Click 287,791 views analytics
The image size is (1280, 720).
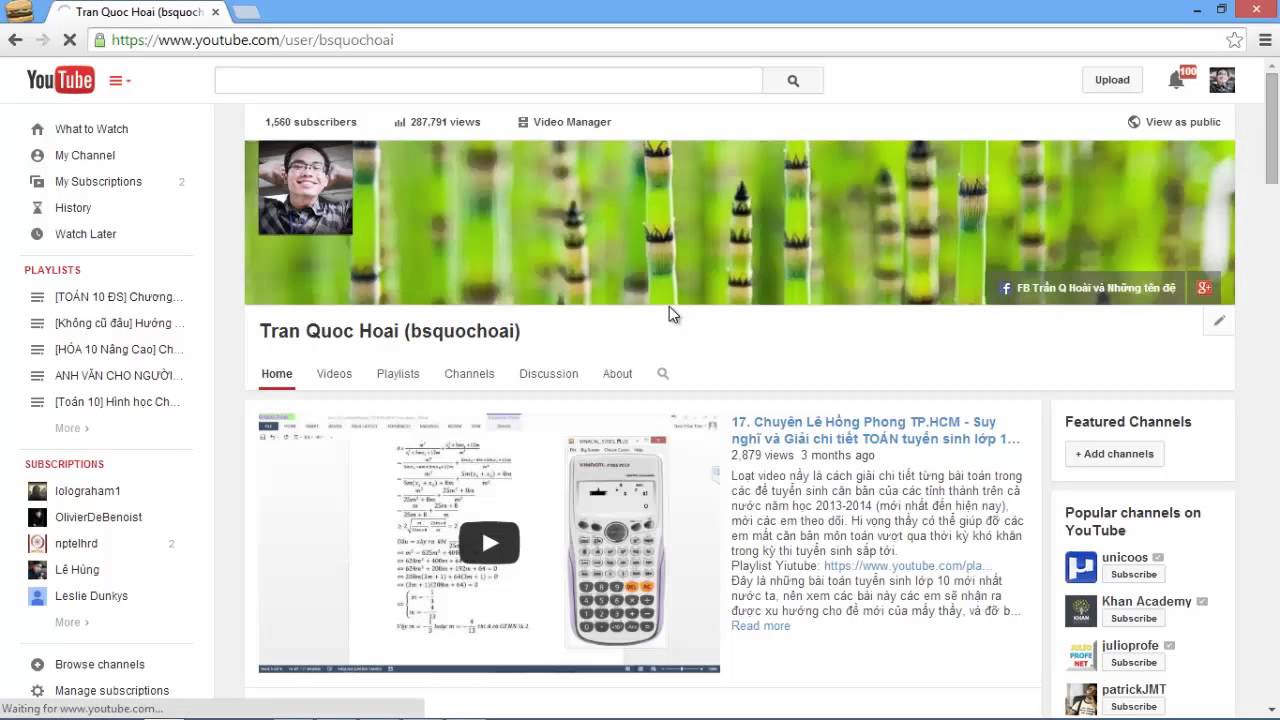click(437, 122)
